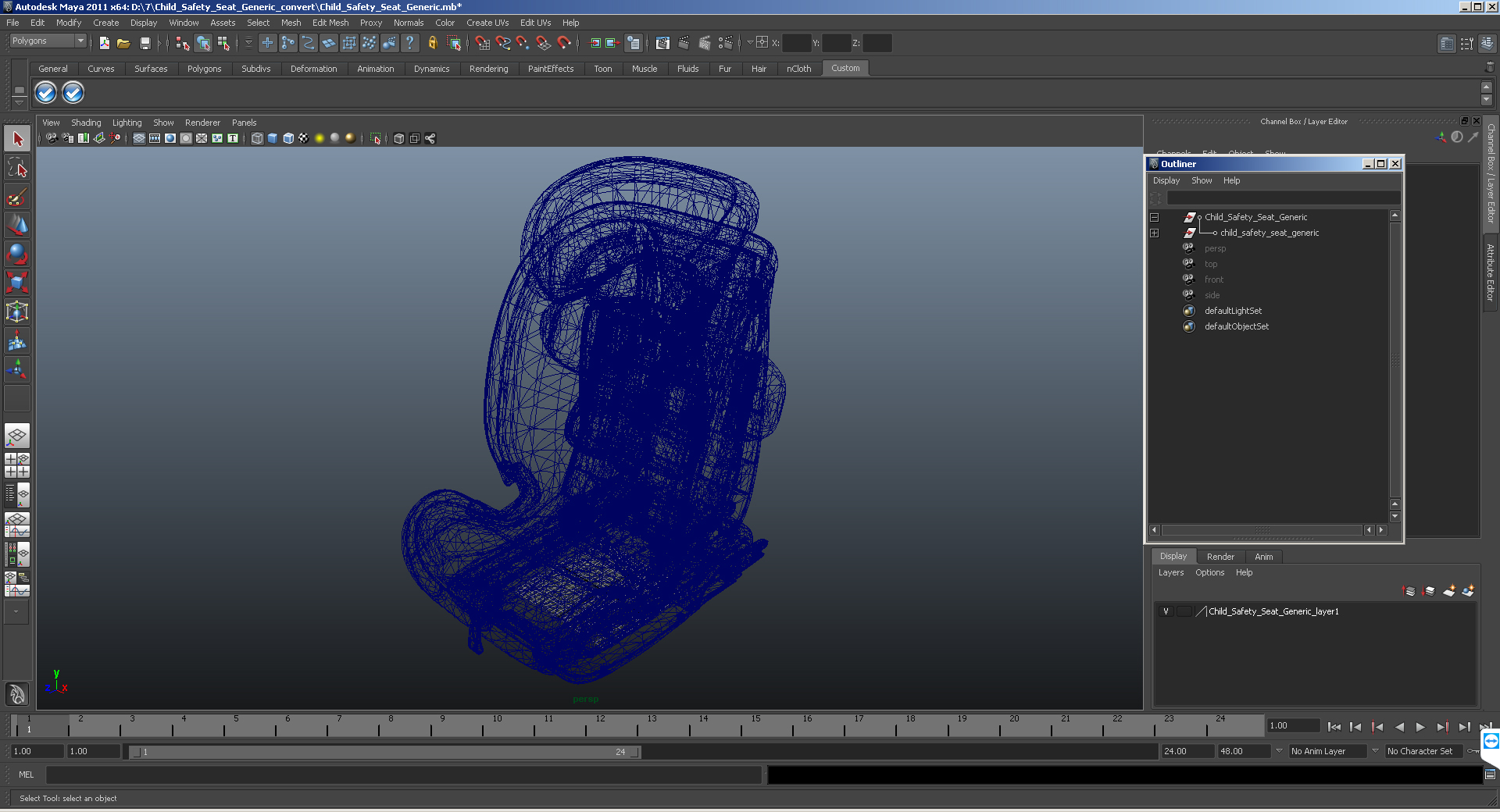Open the Outliner Display menu
This screenshot has width=1500, height=812.
click(1166, 180)
